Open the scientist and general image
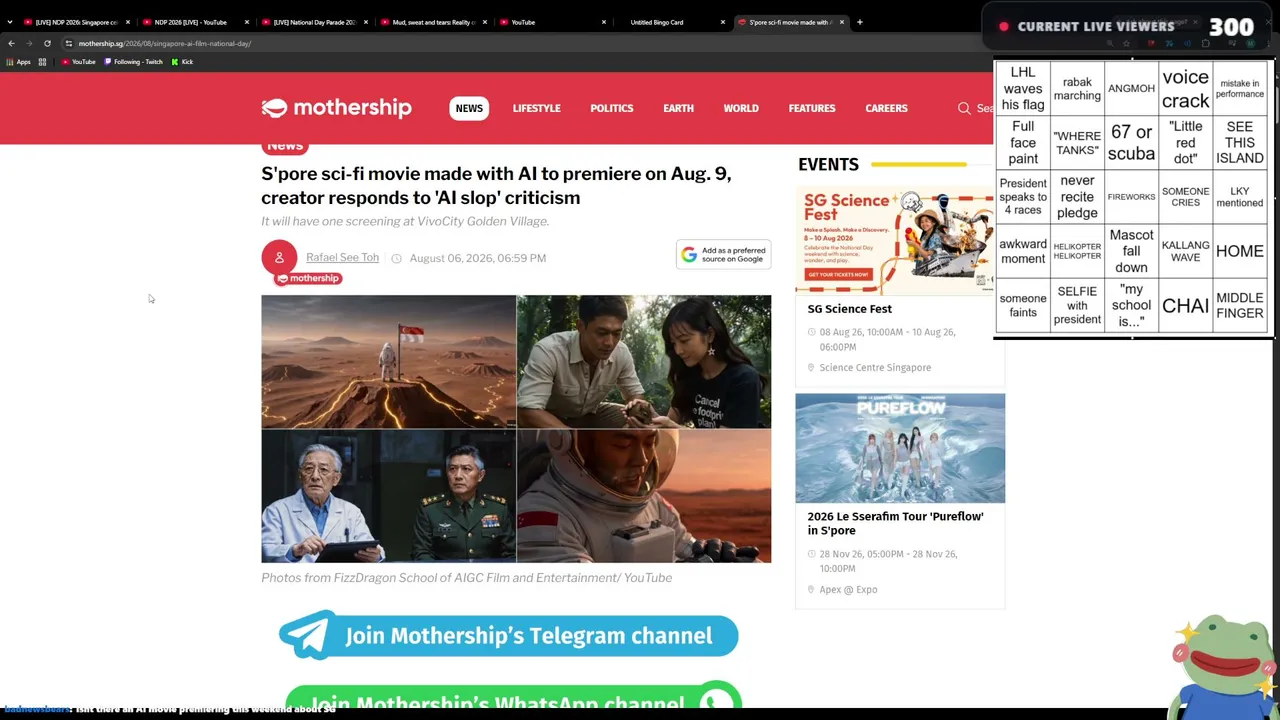The height and width of the screenshot is (720, 1280). [x=388, y=496]
